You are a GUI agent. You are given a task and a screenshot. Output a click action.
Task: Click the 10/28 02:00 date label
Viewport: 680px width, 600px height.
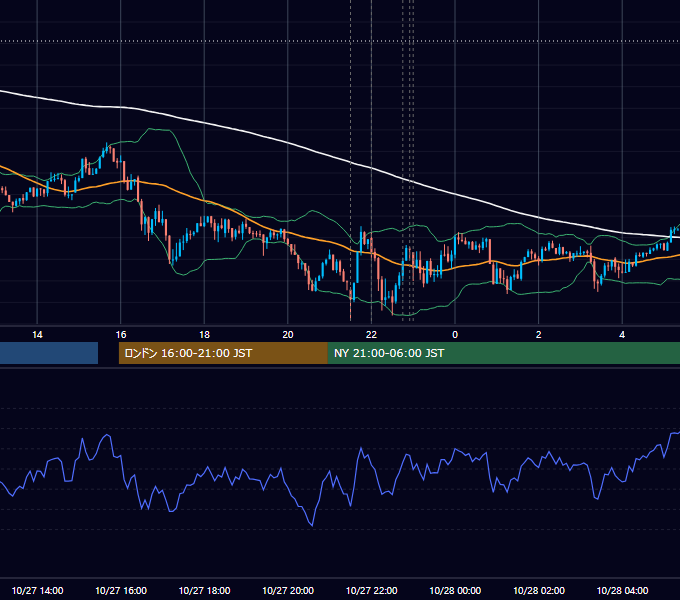point(539,590)
